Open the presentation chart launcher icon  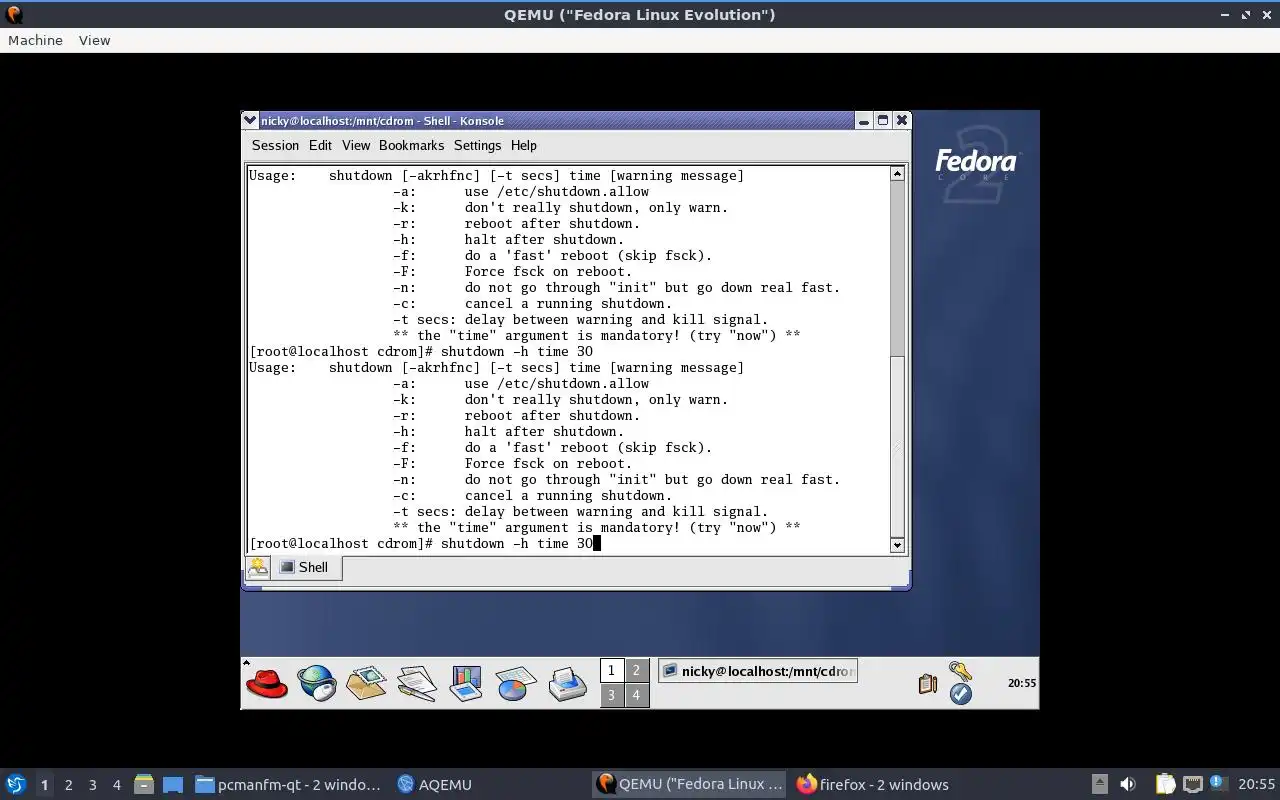click(466, 683)
